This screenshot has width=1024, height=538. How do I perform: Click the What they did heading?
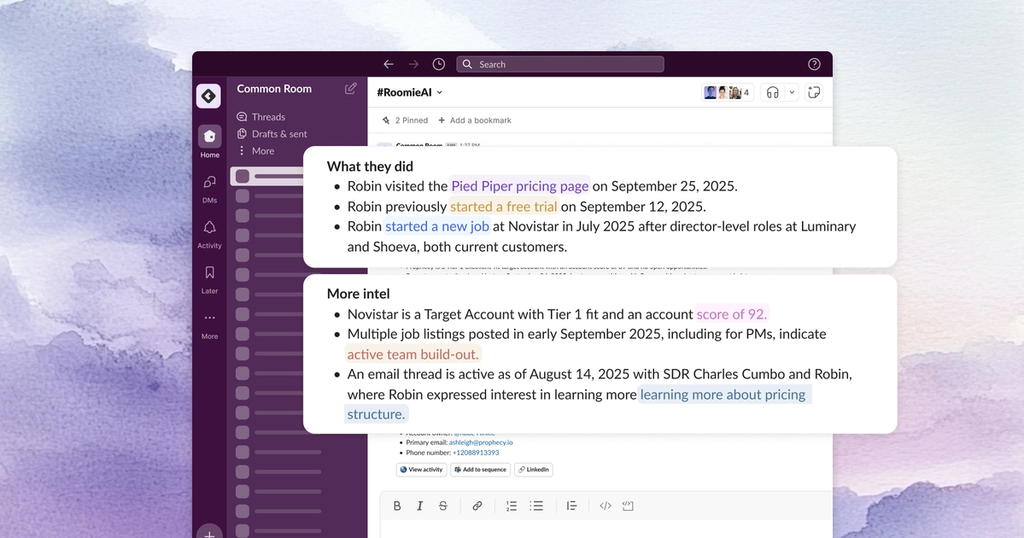pyautogui.click(x=370, y=166)
